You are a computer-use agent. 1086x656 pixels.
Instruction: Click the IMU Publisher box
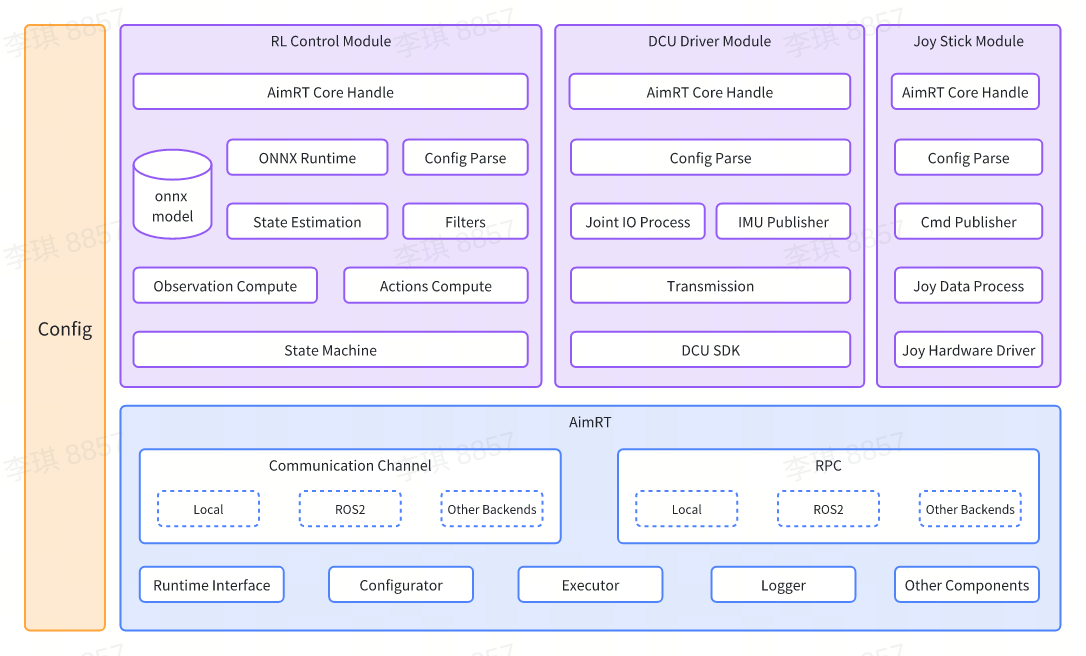pos(783,222)
